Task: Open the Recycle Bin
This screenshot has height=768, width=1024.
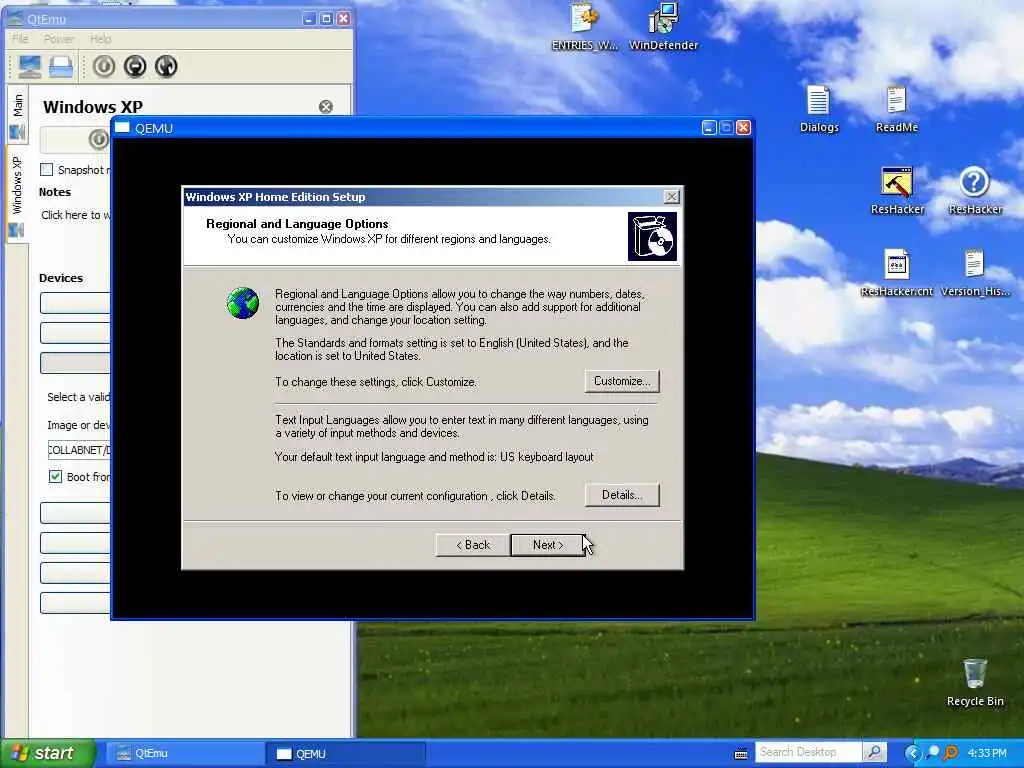Action: coord(975,682)
